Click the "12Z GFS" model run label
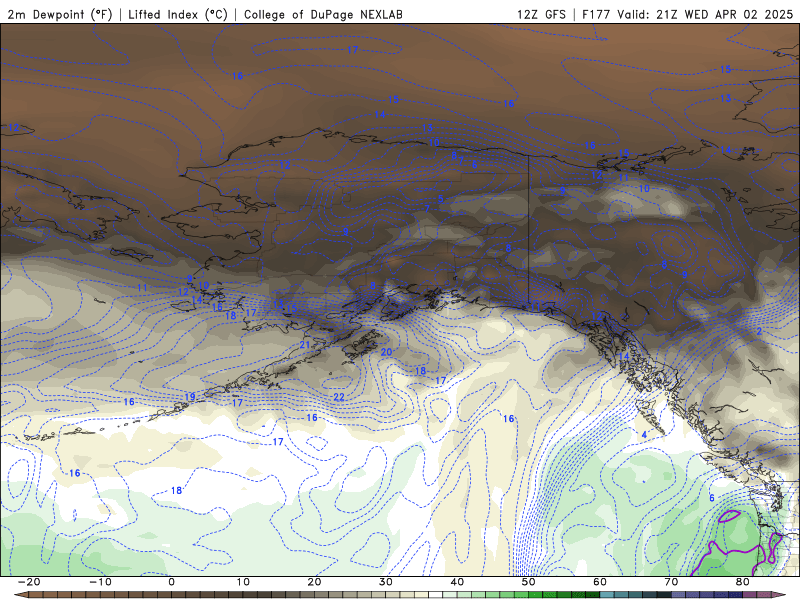 541,14
